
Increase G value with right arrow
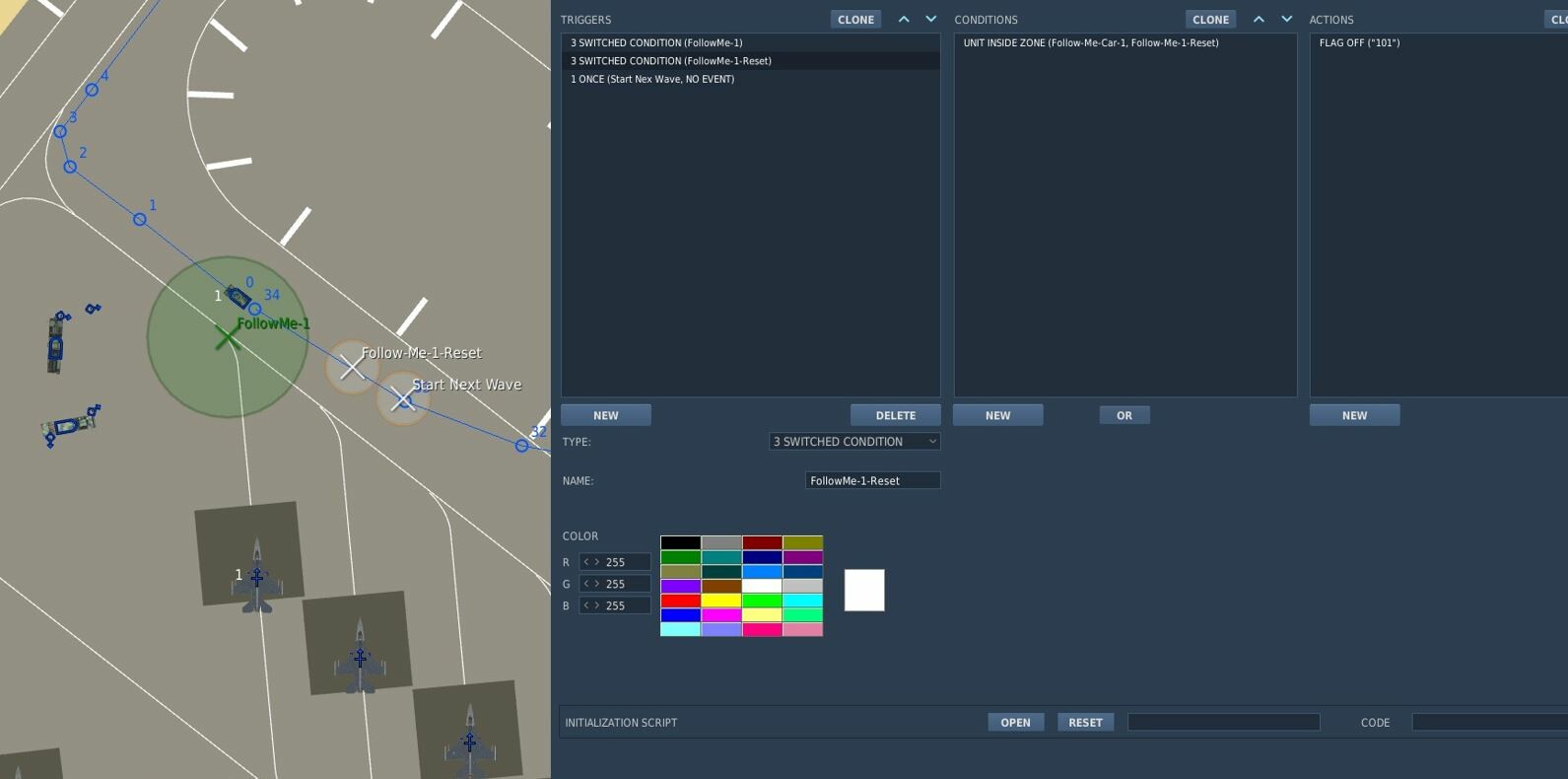pyautogui.click(x=596, y=584)
